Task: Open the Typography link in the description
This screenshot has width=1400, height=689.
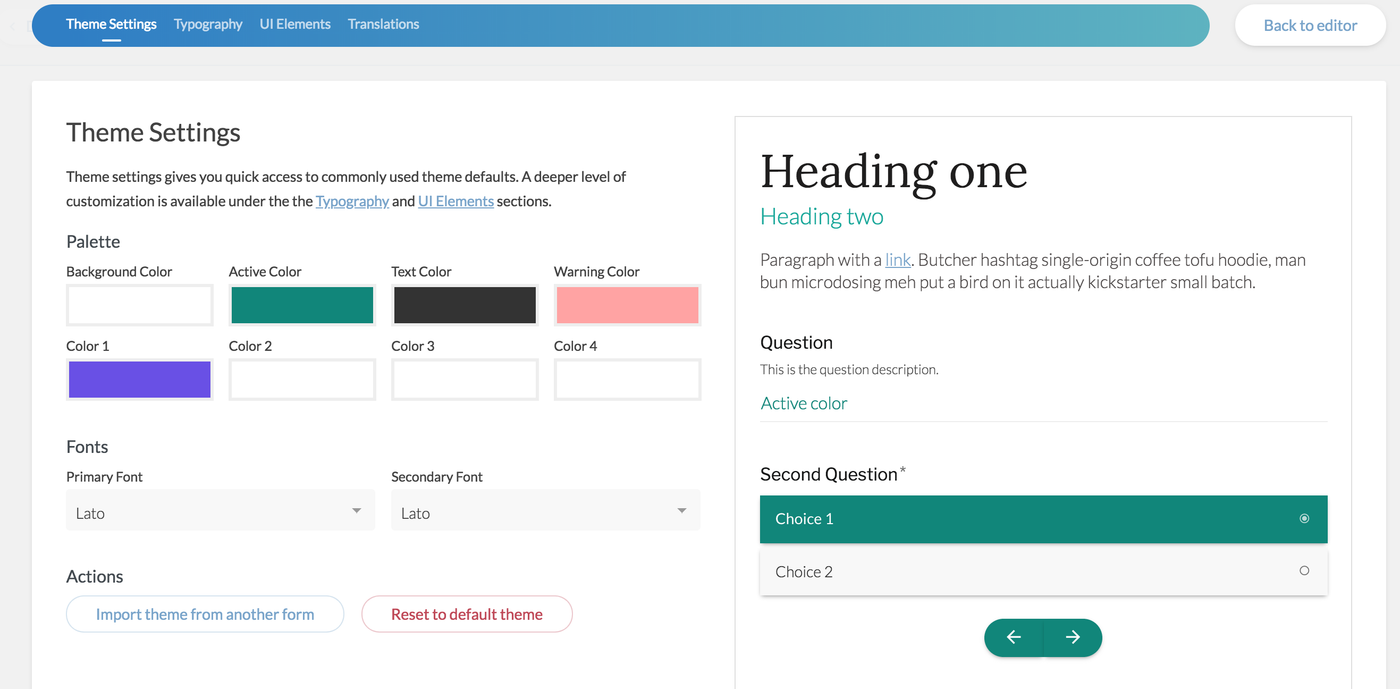Action: click(352, 200)
